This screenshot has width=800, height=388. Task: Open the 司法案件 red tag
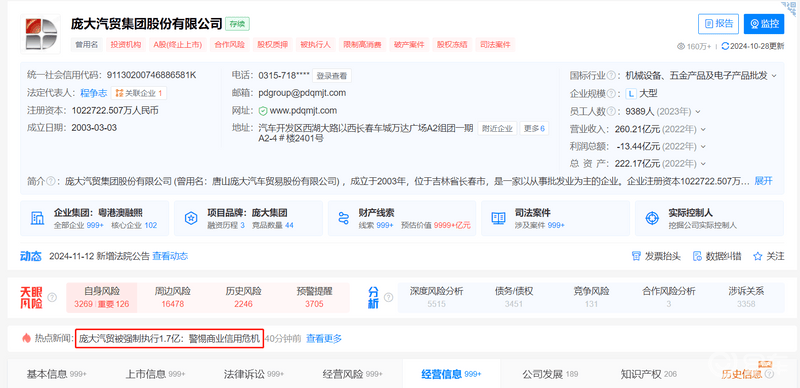[495, 45]
